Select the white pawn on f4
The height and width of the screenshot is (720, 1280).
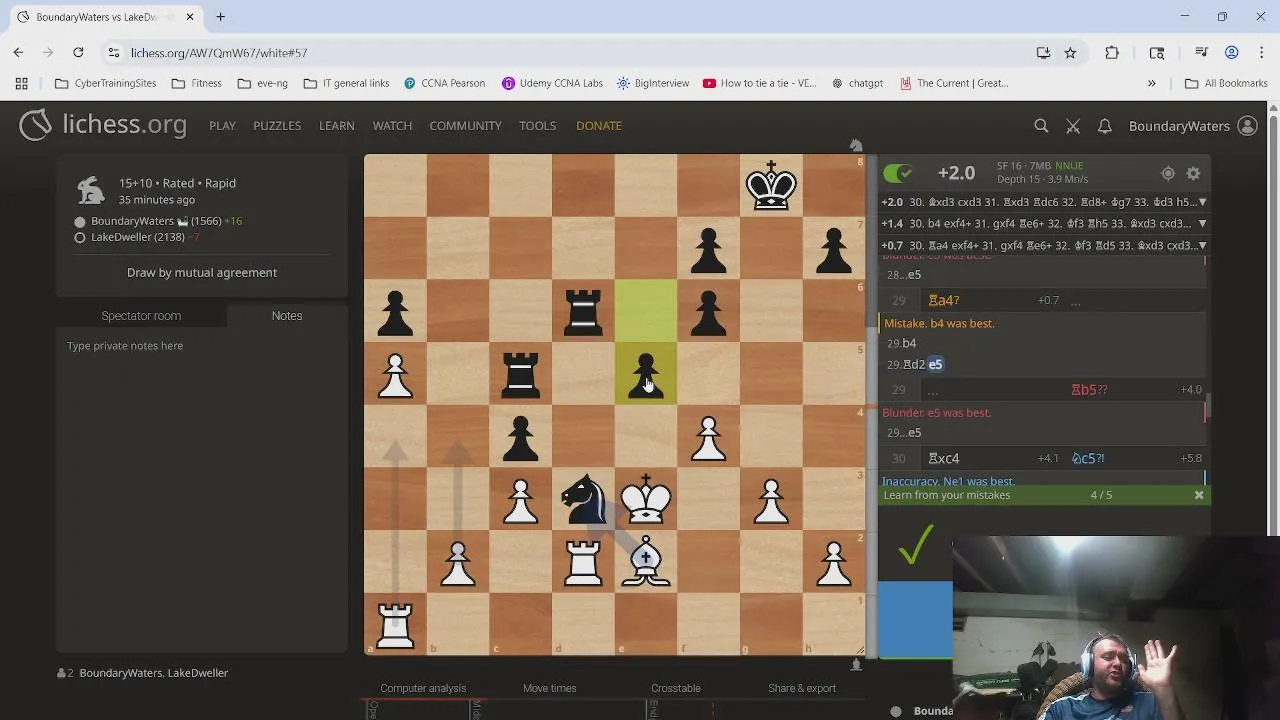[708, 437]
